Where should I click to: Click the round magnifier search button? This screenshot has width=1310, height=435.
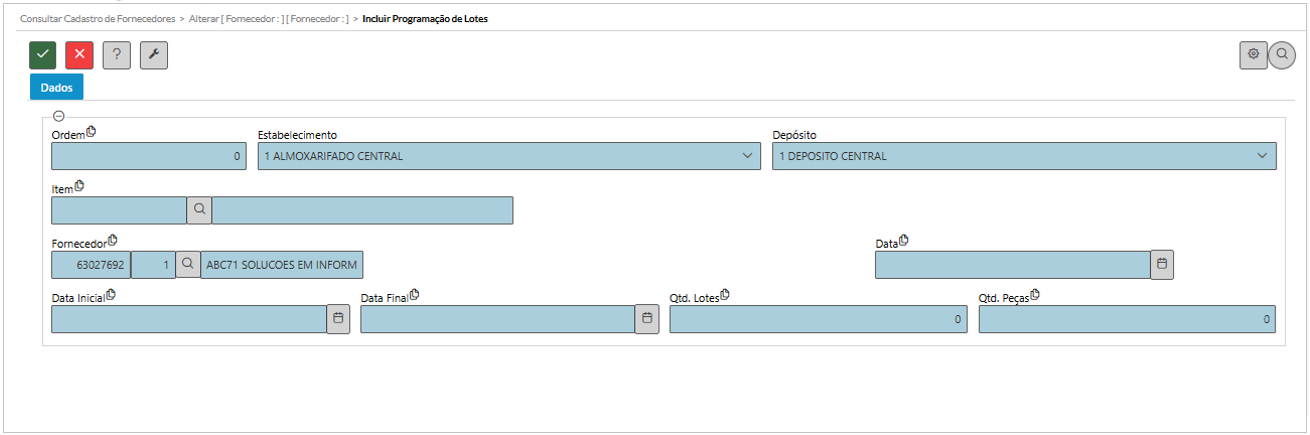(x=1282, y=56)
